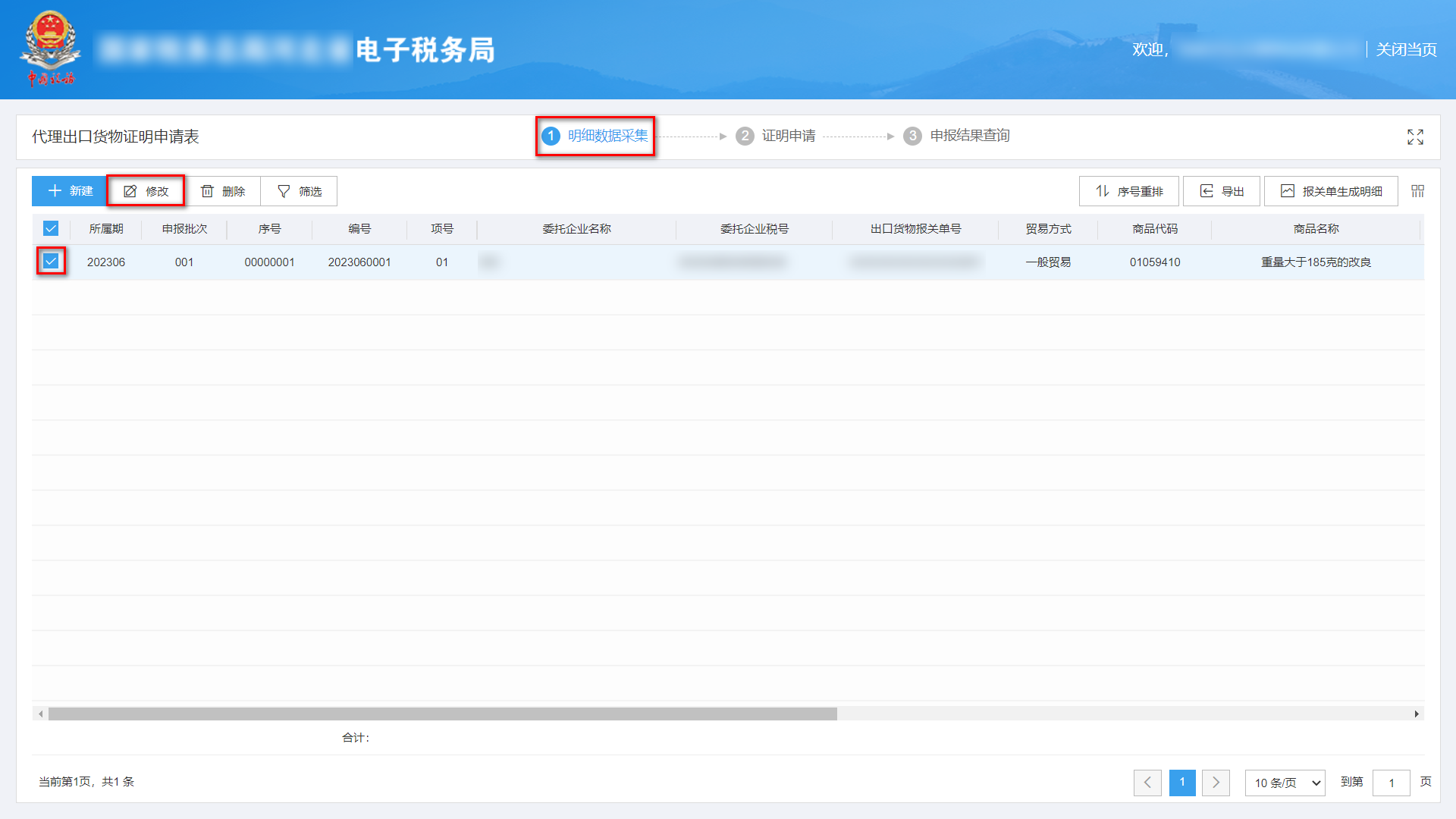Open the 10 条/页 page size dropdown
The height and width of the screenshot is (819, 1456).
coord(1285,783)
